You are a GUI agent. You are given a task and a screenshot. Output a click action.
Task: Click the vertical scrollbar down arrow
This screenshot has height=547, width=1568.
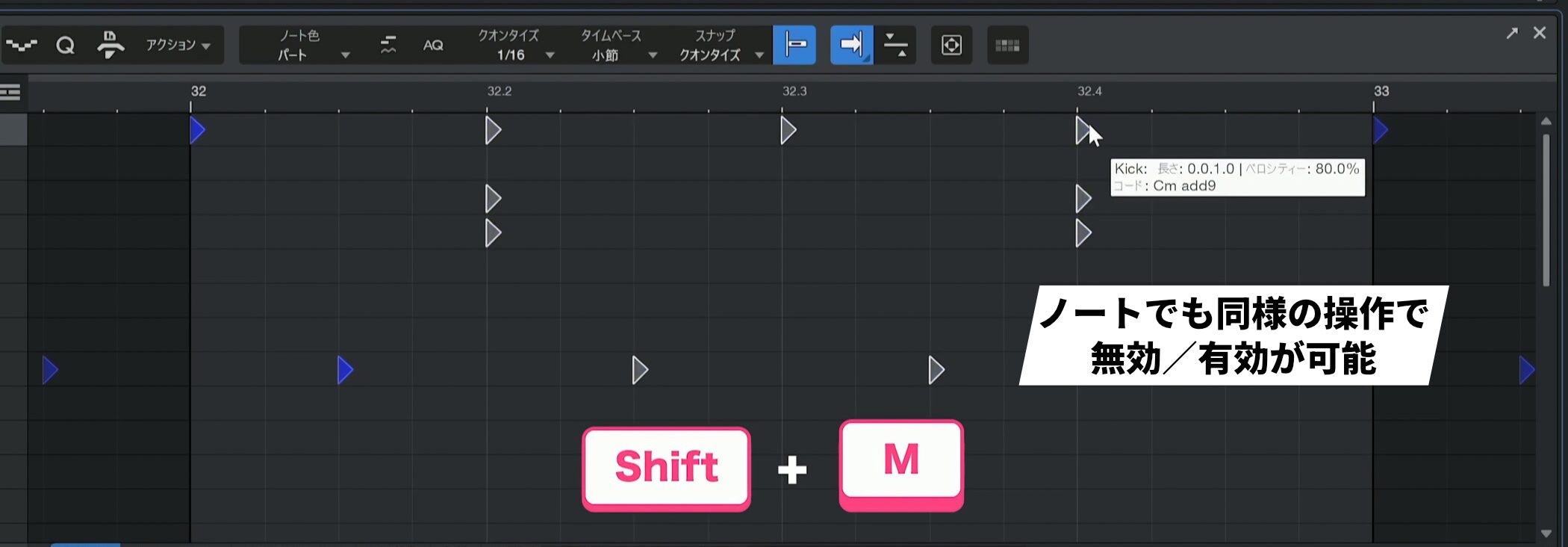(1546, 534)
